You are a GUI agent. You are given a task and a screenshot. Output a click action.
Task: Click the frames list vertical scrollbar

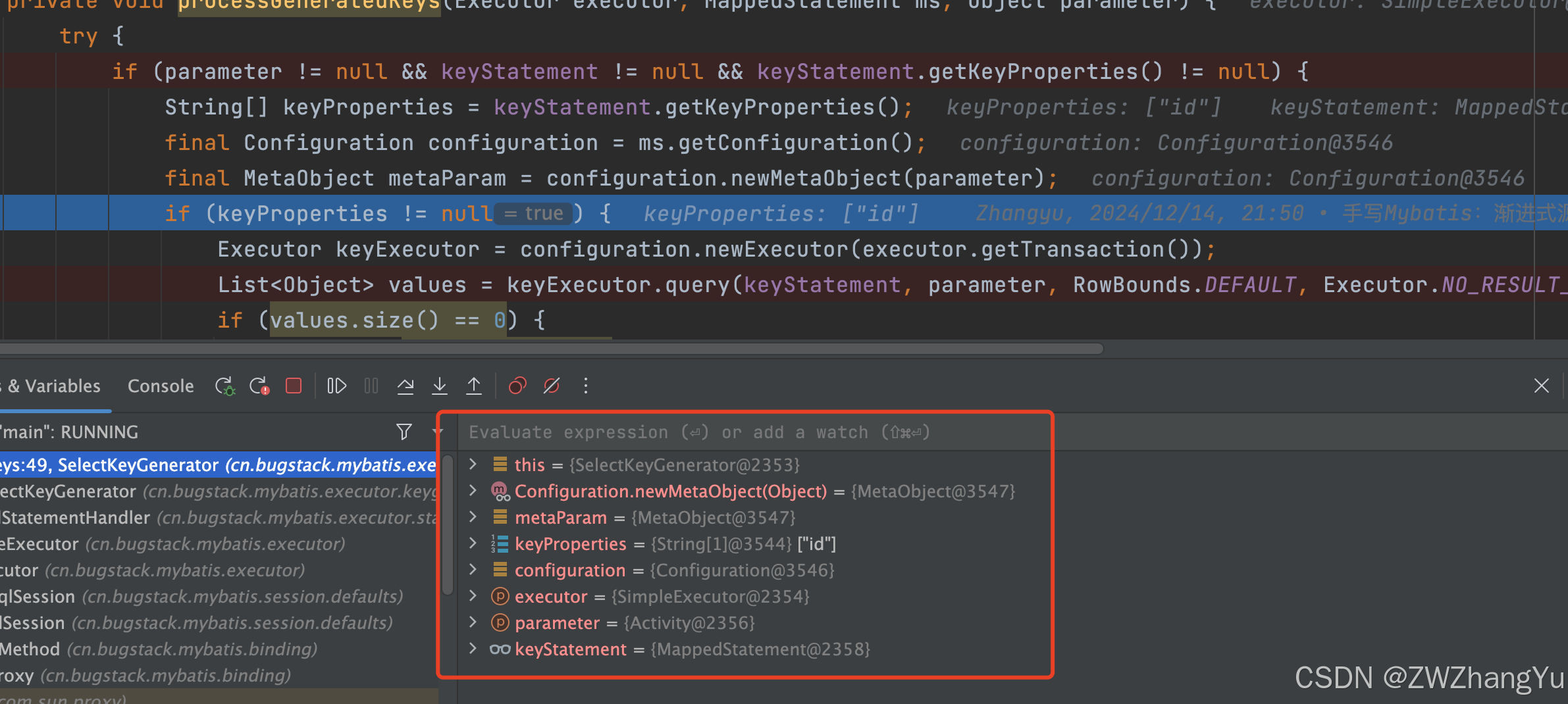pyautogui.click(x=448, y=524)
